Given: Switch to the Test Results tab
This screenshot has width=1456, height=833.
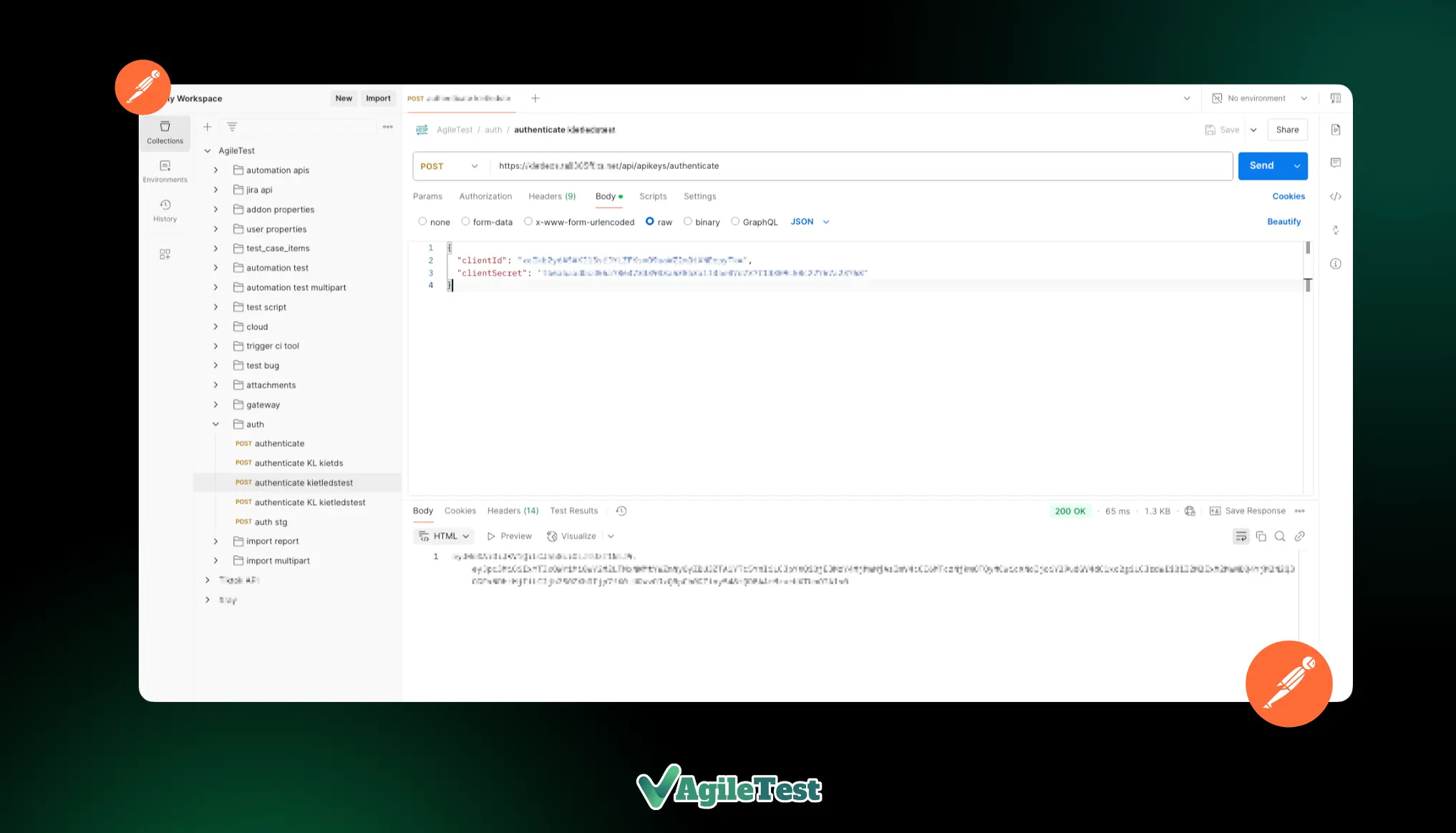Looking at the screenshot, I should click(x=574, y=510).
